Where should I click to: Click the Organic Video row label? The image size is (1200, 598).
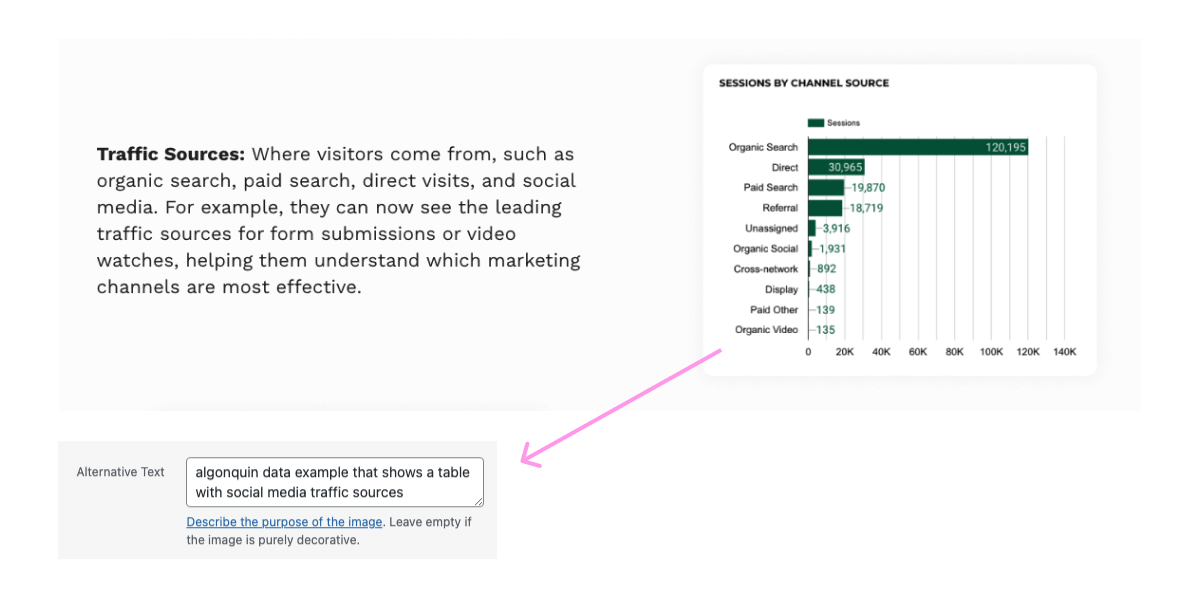pyautogui.click(x=766, y=330)
